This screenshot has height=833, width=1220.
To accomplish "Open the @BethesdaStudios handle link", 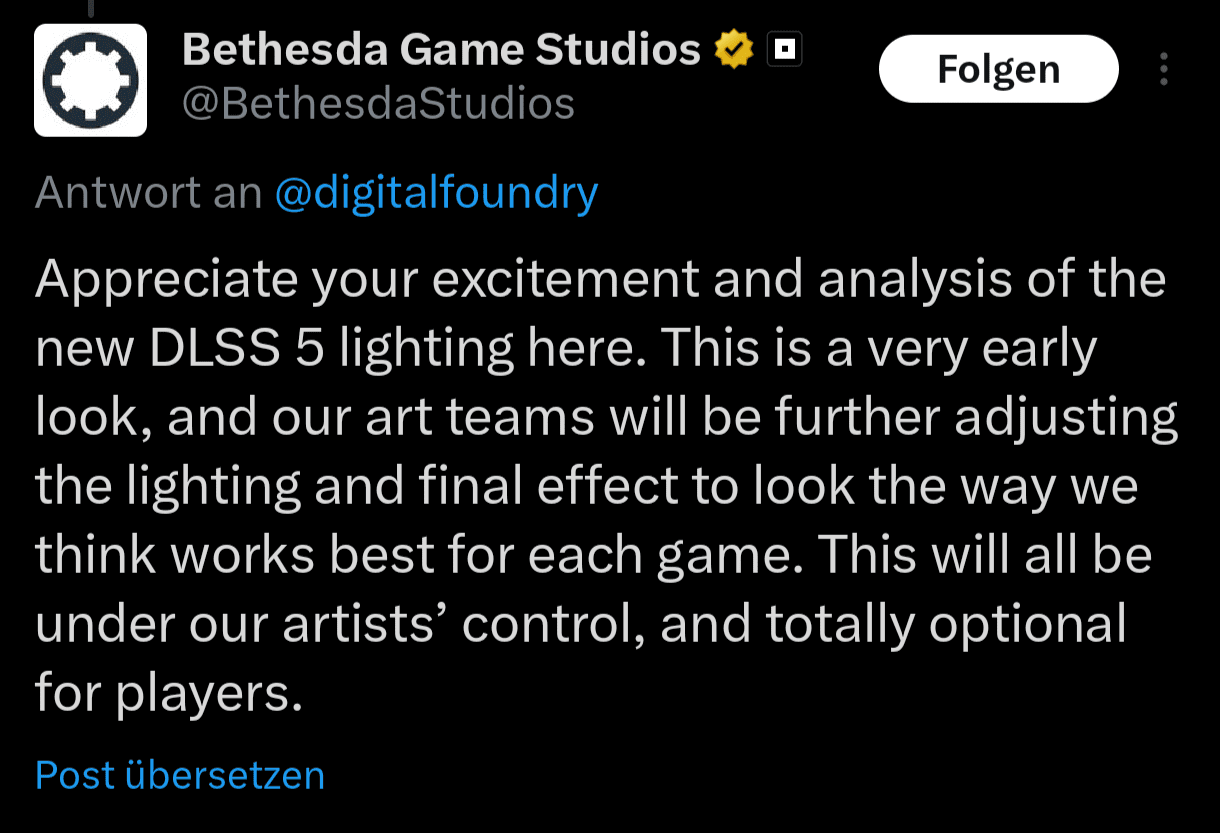I will (x=378, y=103).
